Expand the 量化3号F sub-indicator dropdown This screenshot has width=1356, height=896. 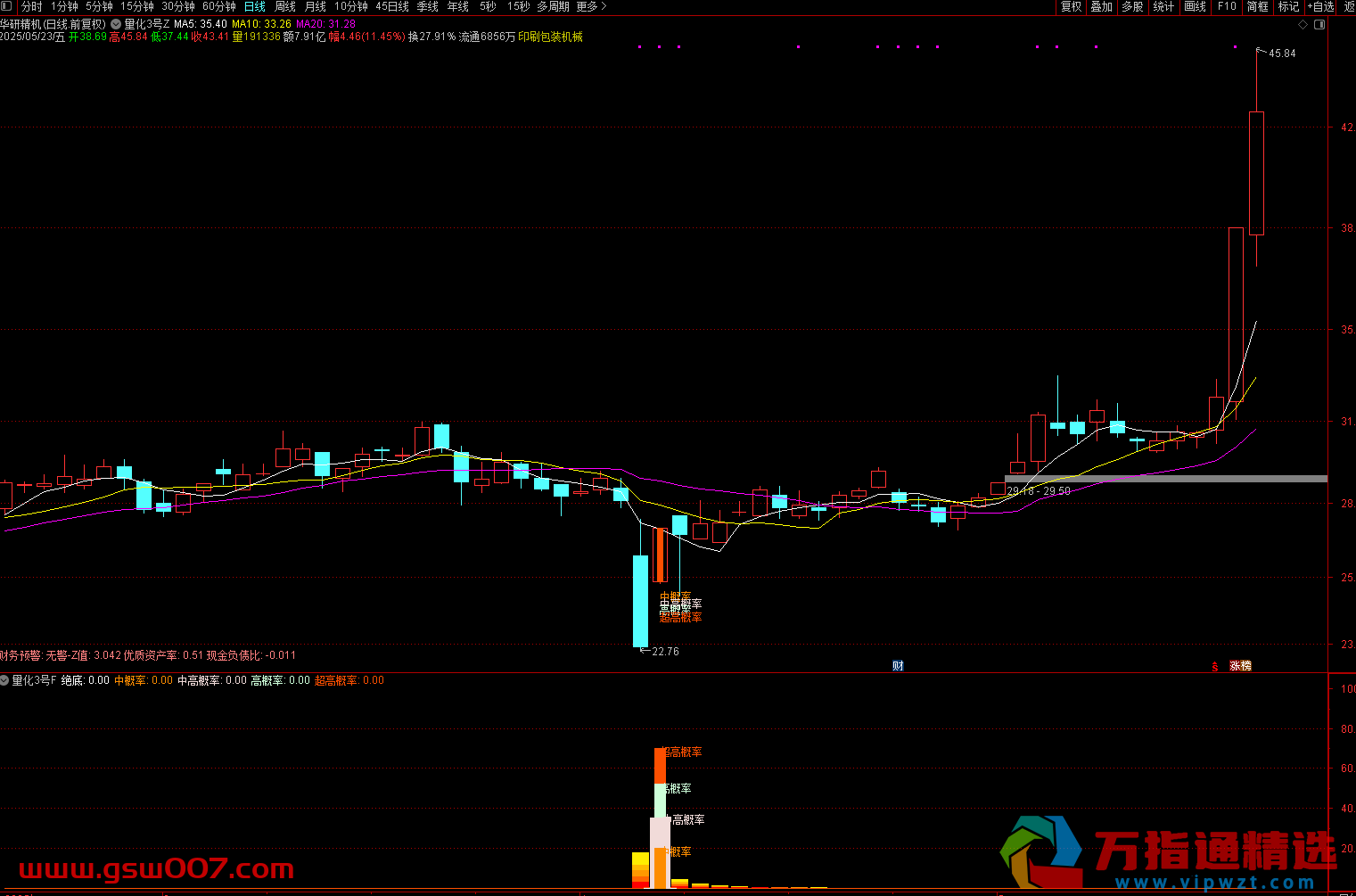[x=4, y=680]
